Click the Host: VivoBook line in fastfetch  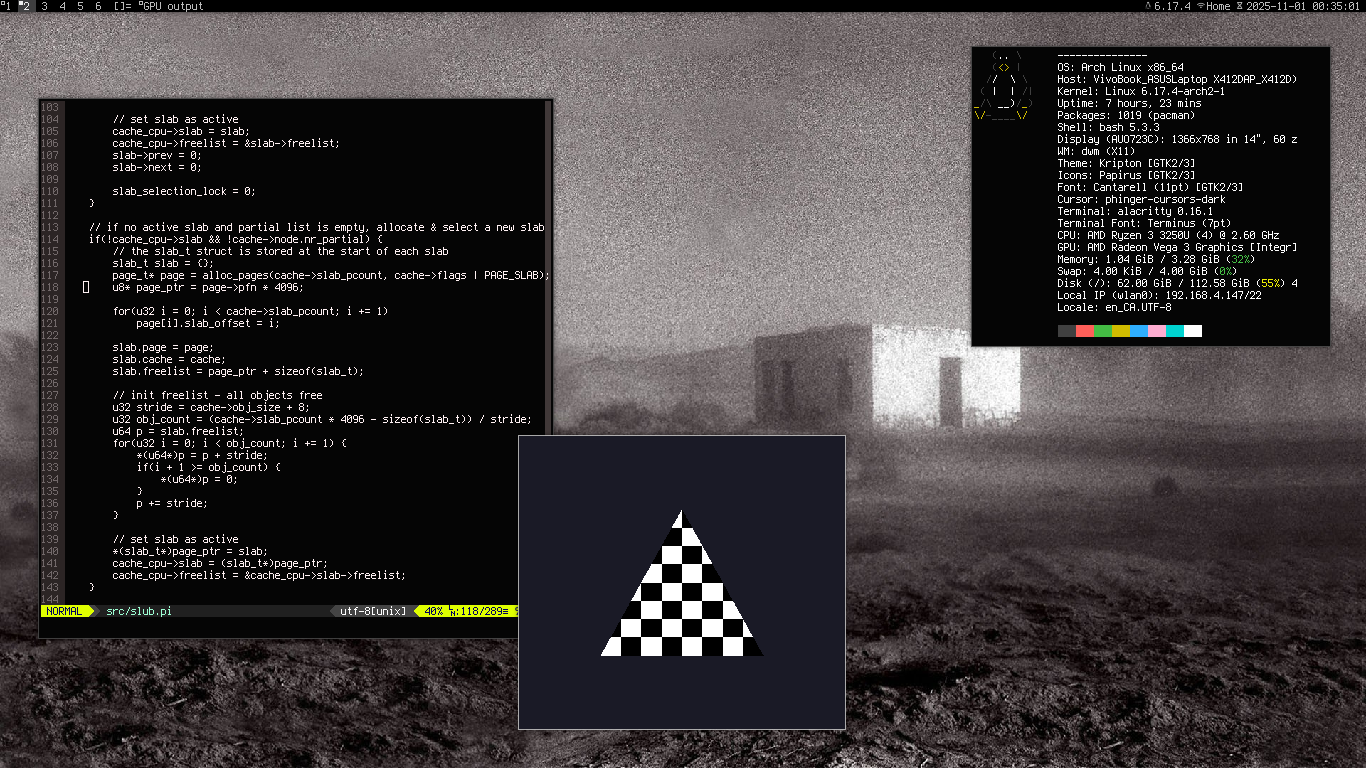pyautogui.click(x=1177, y=79)
